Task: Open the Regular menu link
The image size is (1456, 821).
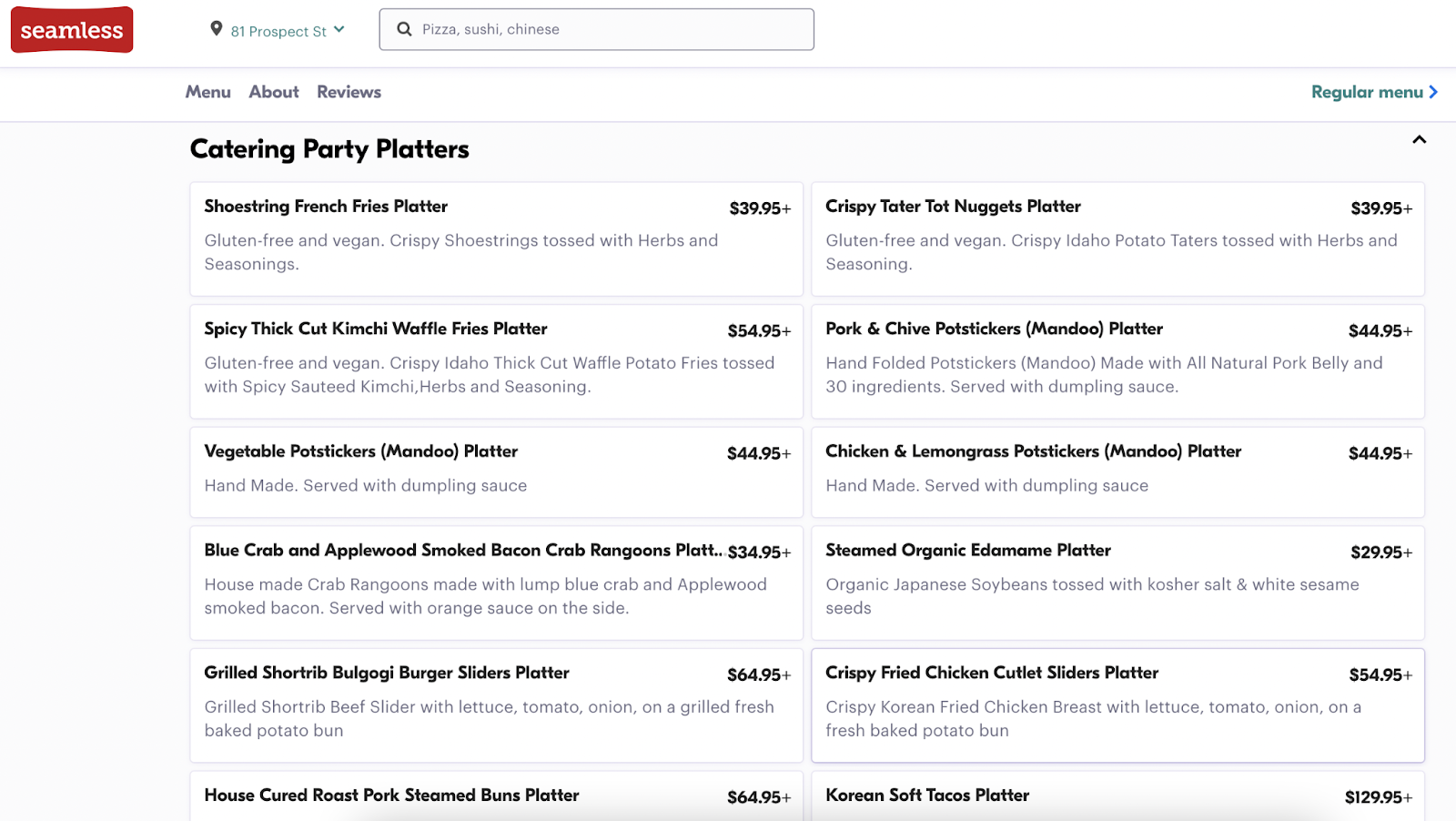Action: (x=1366, y=92)
